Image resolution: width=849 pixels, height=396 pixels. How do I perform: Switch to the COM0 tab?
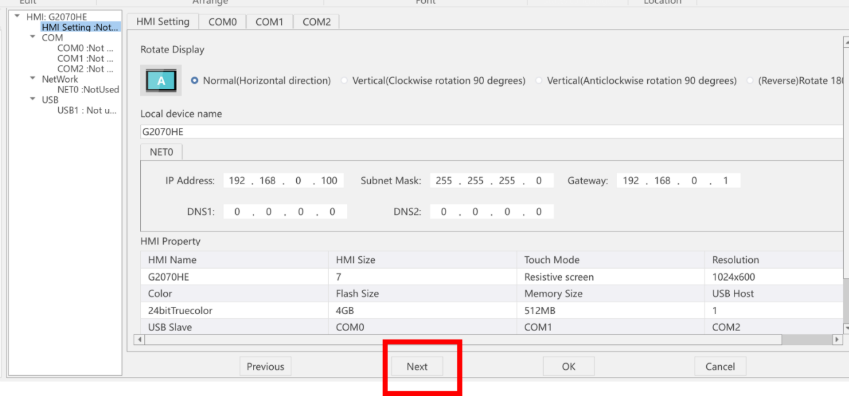[x=223, y=22]
